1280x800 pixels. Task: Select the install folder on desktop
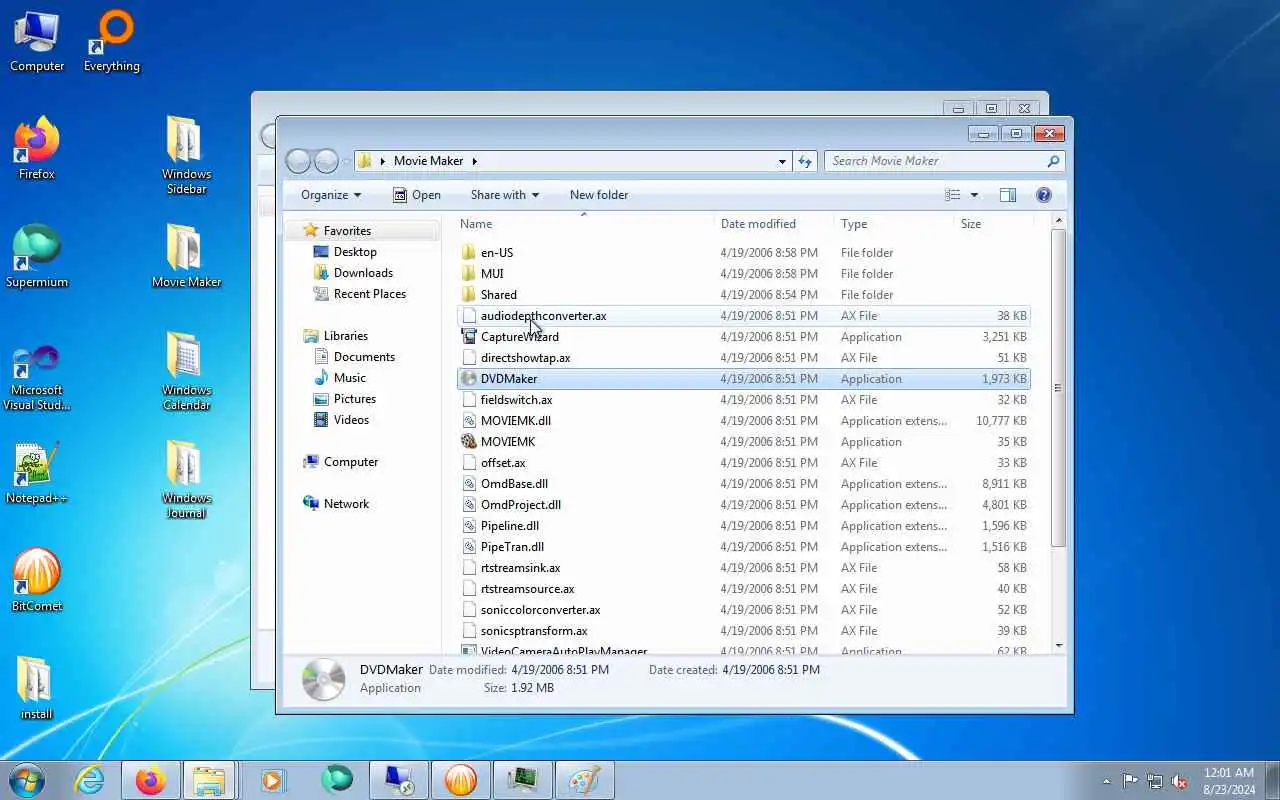tap(37, 690)
